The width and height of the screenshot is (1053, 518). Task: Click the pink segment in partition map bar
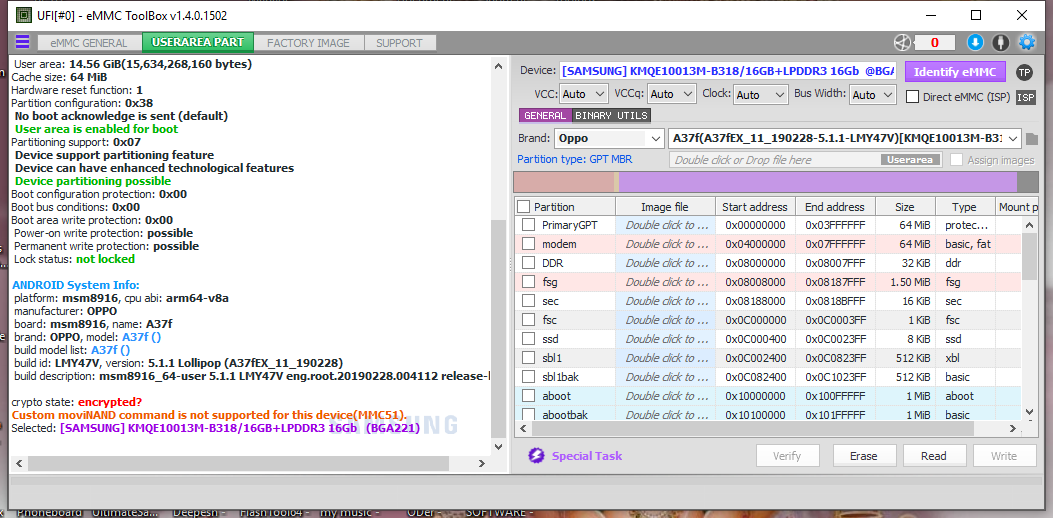pos(563,182)
